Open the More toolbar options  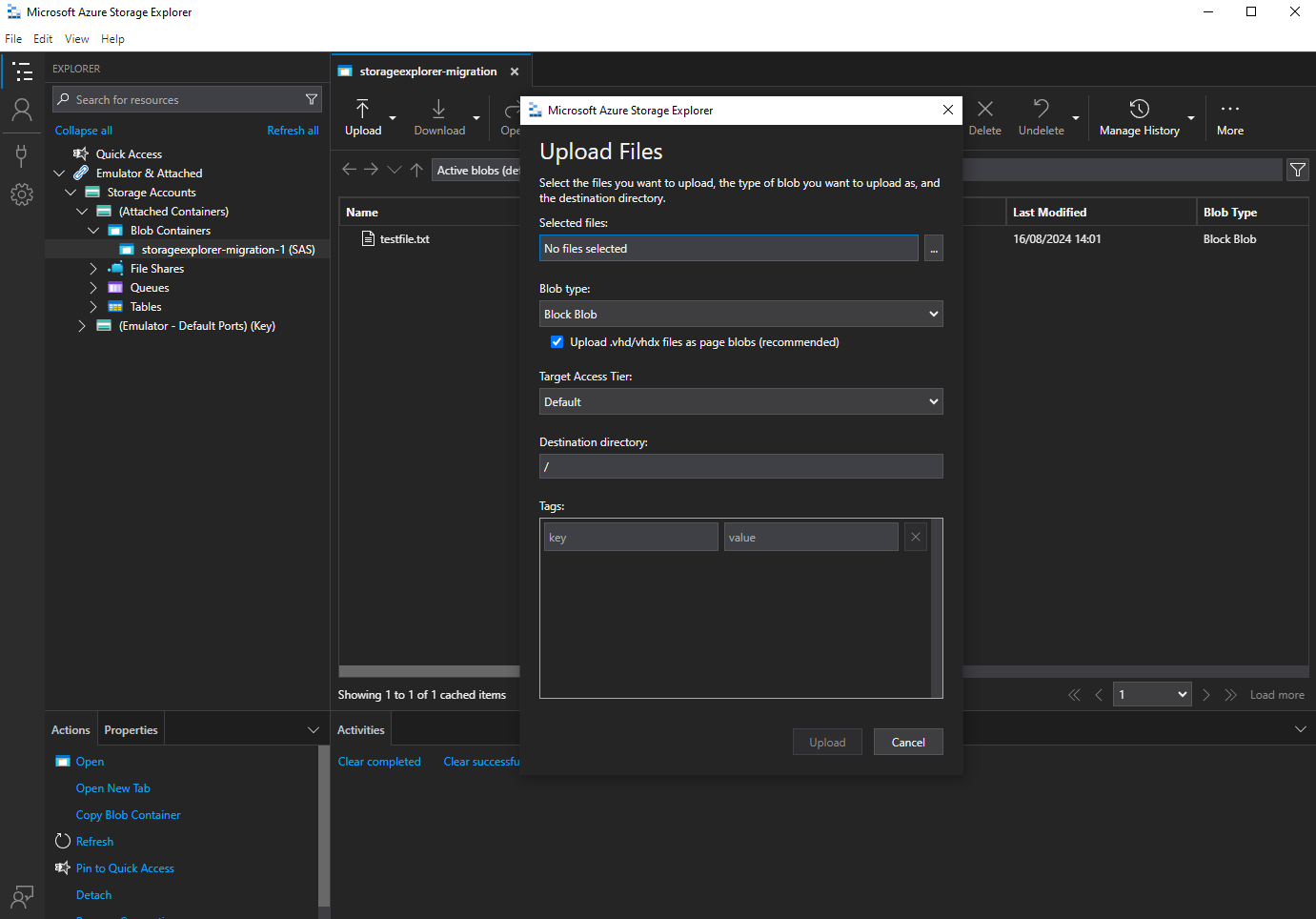pyautogui.click(x=1230, y=117)
